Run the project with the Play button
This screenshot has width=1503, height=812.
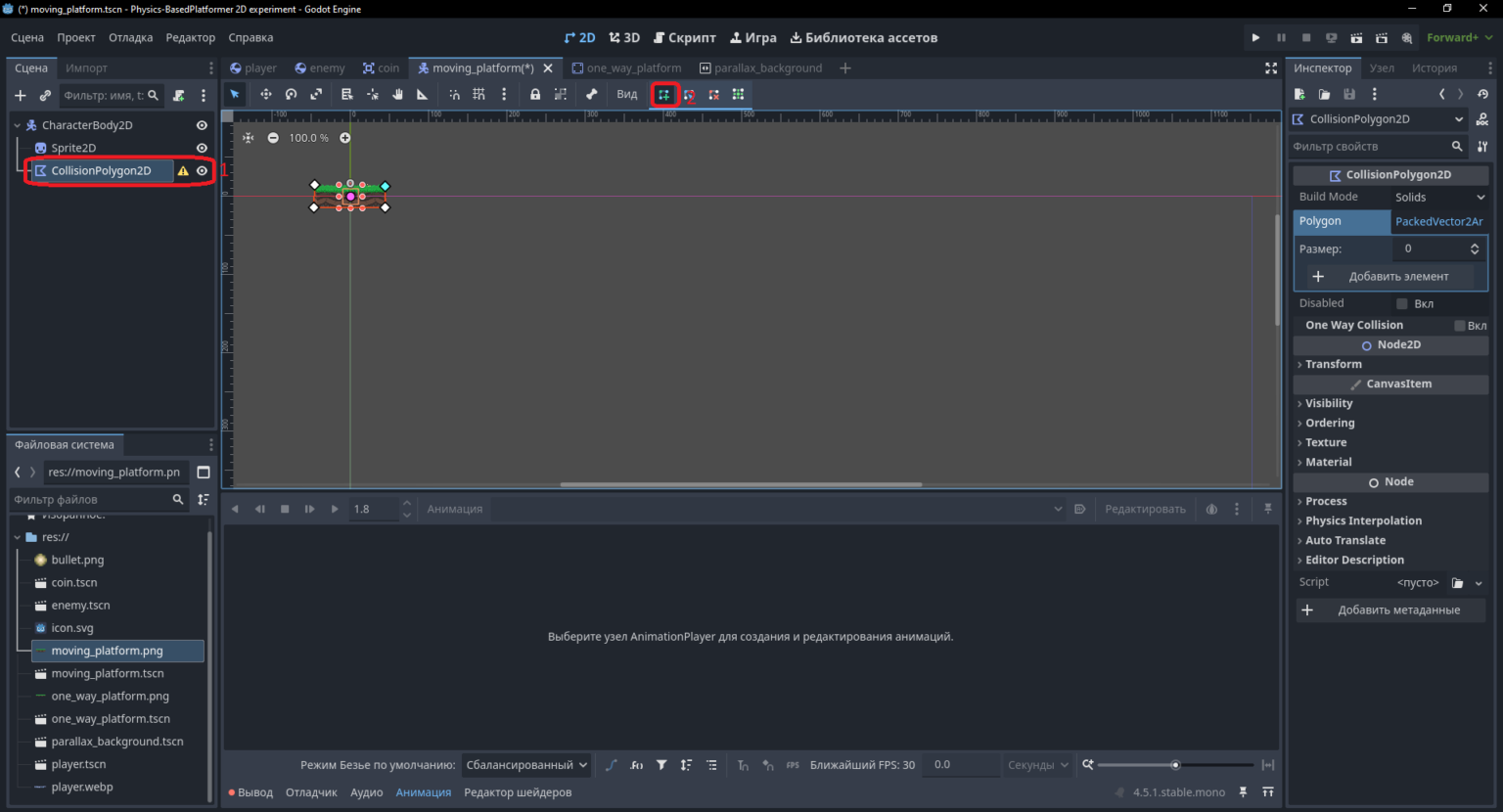tap(1255, 38)
